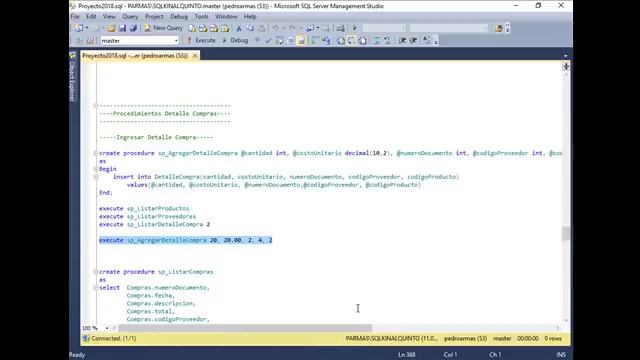
Task: Open the Window menu
Action: coord(226,17)
